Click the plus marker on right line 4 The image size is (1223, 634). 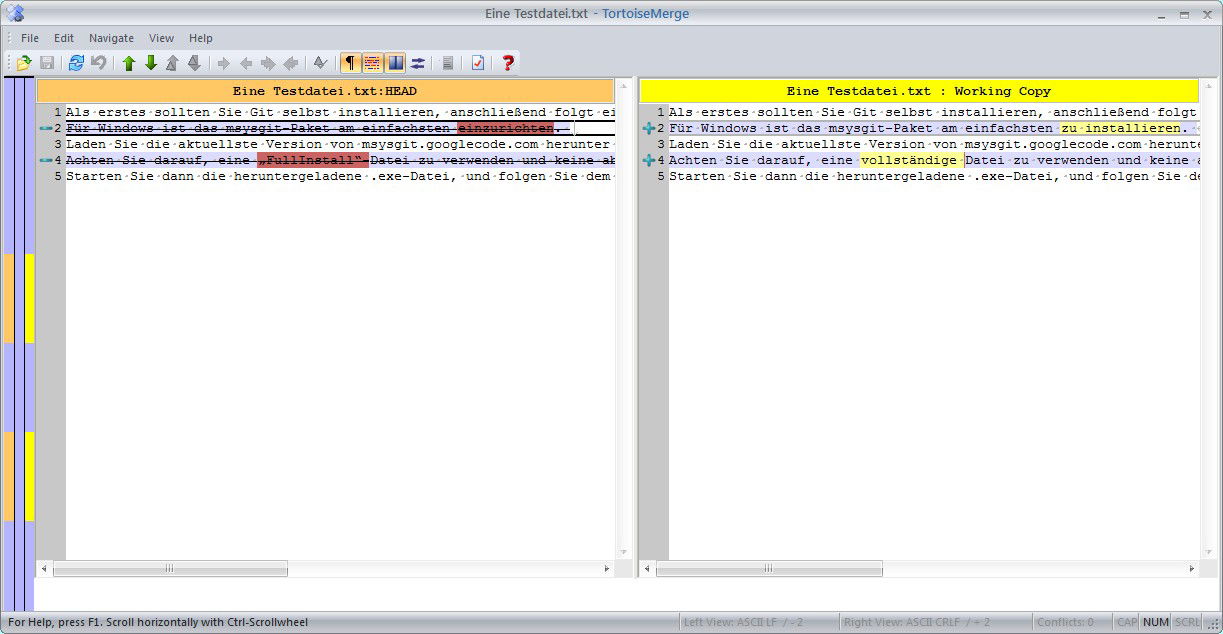pos(648,160)
